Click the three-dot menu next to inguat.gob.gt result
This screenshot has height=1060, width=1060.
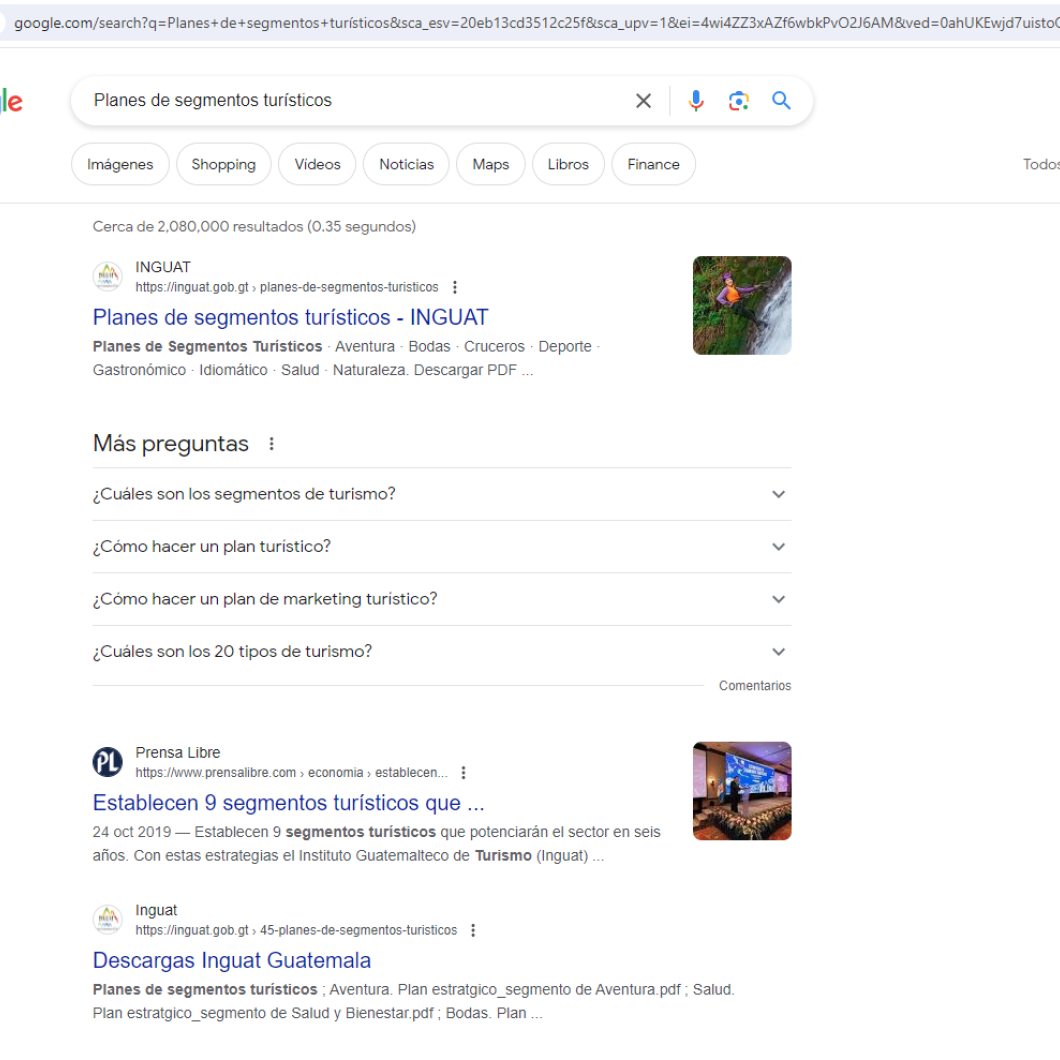pyautogui.click(x=455, y=287)
